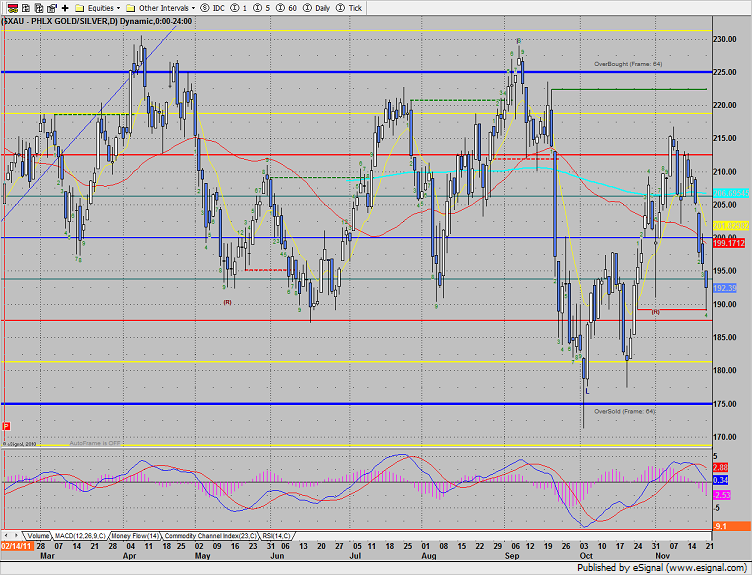Click the Equities folder icon
This screenshot has width=752, height=575.
coord(80,8)
